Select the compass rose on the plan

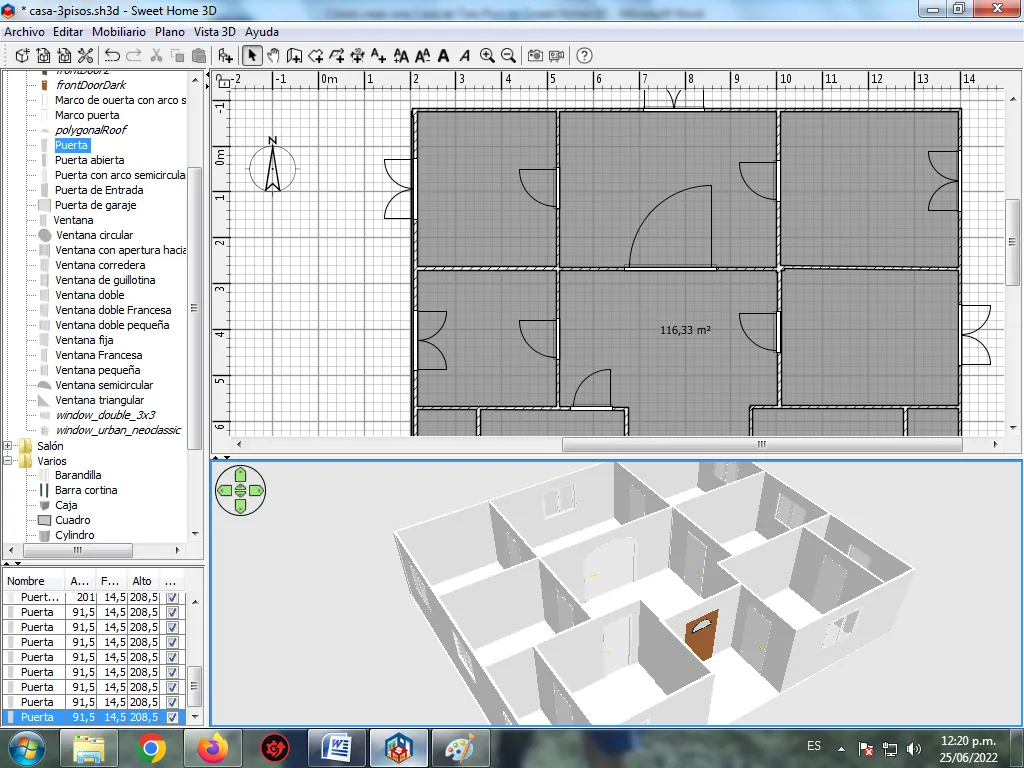[x=273, y=166]
